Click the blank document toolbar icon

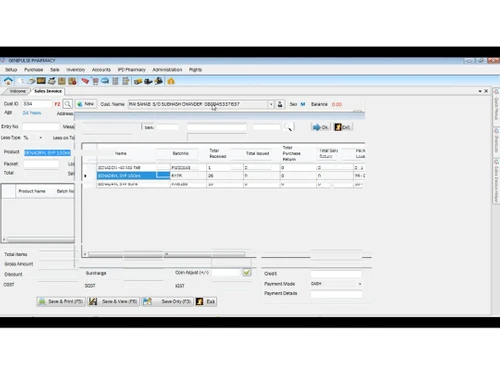(x=21, y=81)
